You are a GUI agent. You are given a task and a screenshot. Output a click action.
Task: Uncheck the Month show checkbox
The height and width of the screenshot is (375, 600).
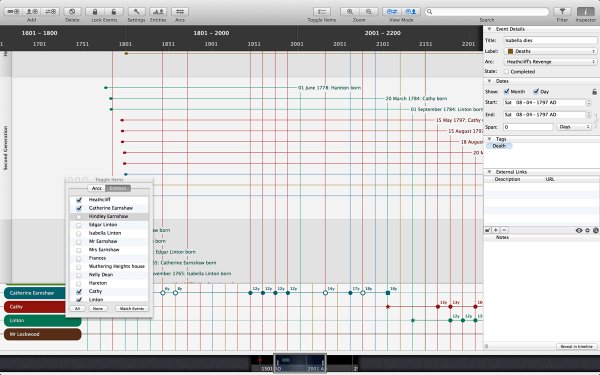[x=506, y=91]
